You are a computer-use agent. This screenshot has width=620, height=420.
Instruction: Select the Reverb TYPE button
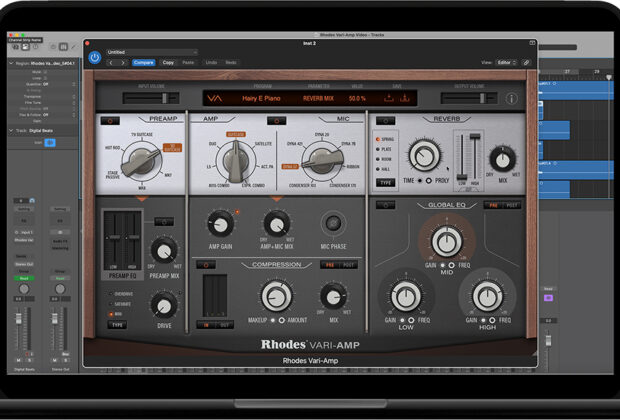click(x=384, y=184)
